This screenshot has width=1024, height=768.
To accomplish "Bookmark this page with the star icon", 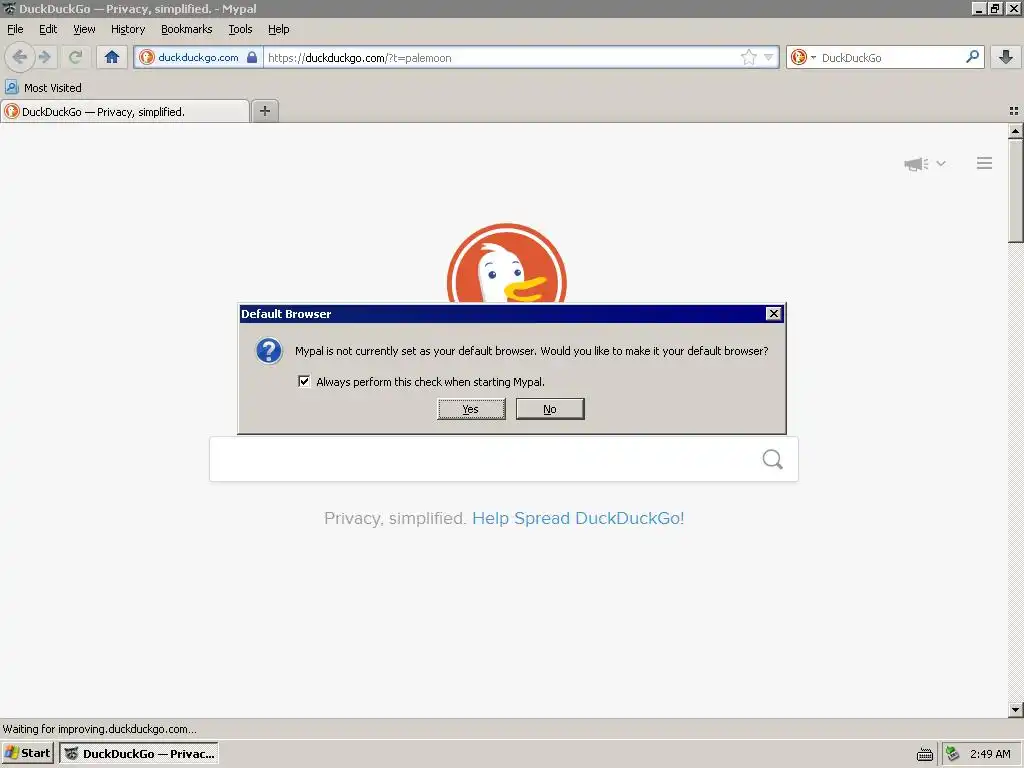I will pyautogui.click(x=748, y=57).
